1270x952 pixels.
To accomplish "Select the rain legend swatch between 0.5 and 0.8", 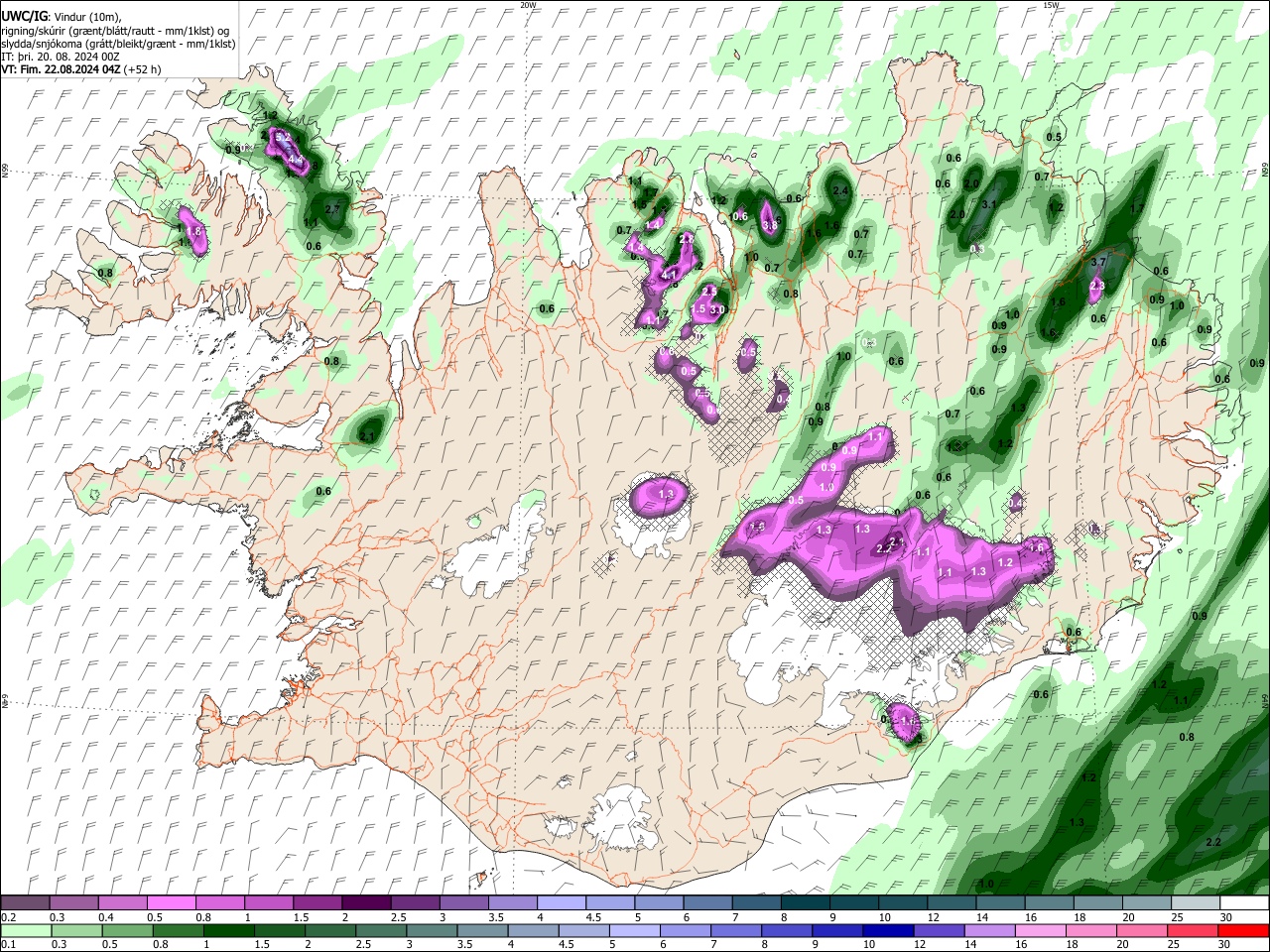I will pyautogui.click(x=127, y=930).
